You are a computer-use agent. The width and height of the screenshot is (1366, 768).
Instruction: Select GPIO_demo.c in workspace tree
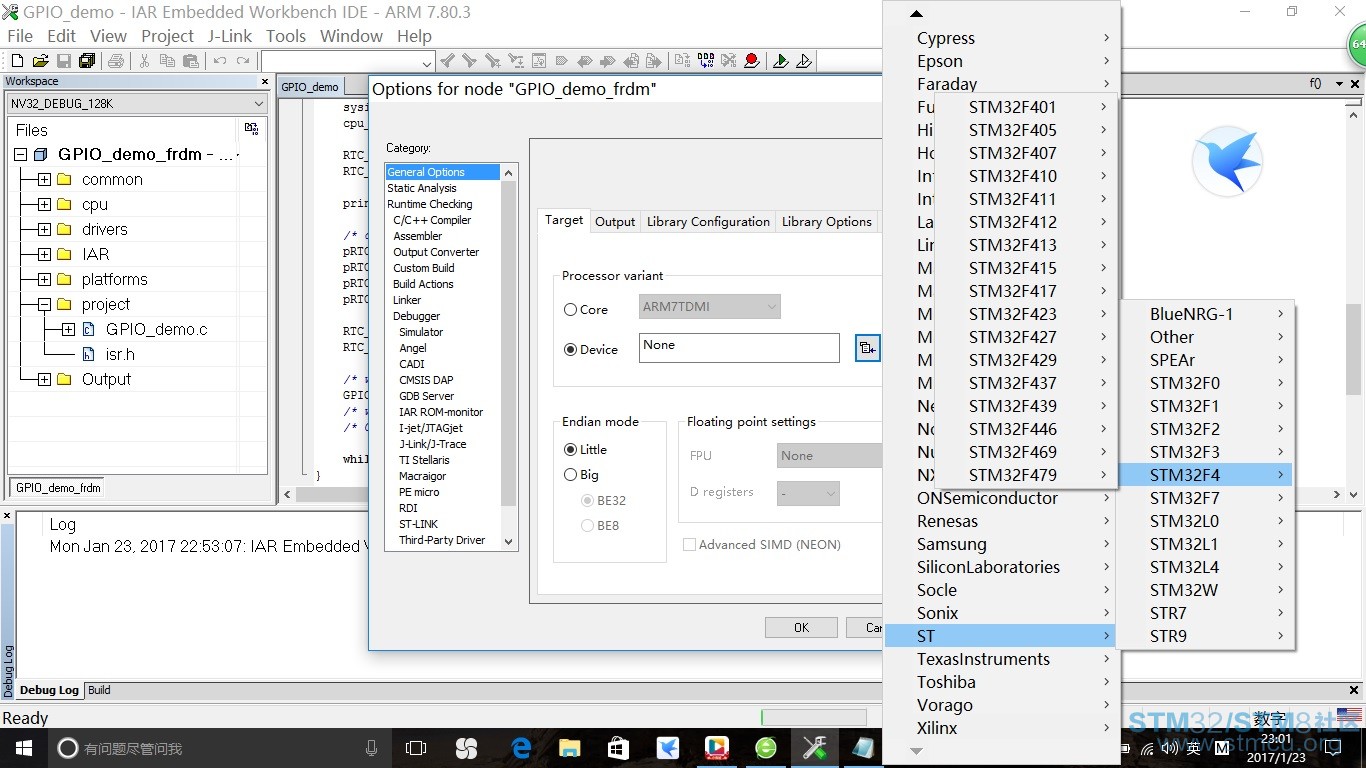156,329
